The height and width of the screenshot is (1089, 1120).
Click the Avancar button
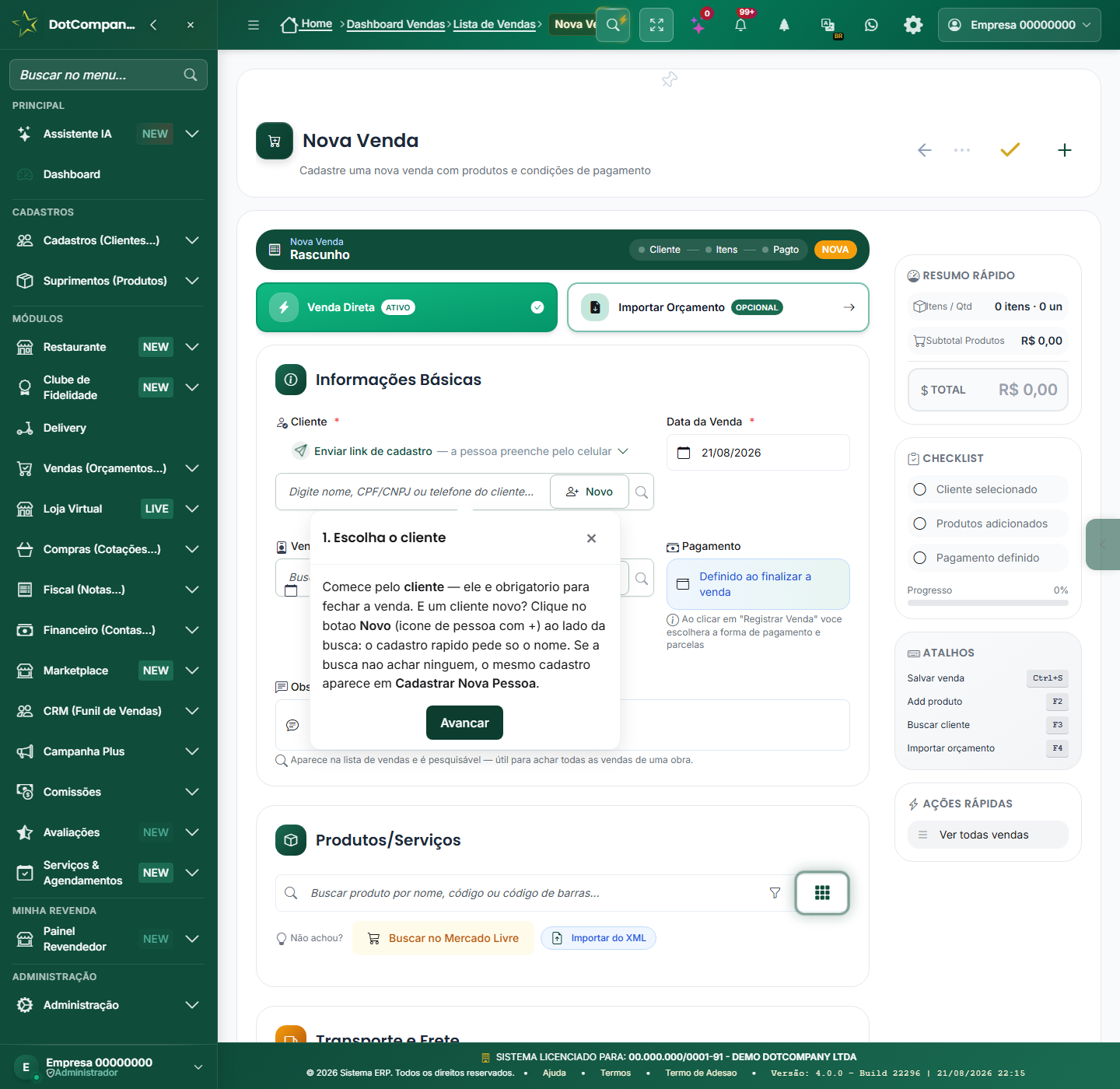pyautogui.click(x=464, y=723)
